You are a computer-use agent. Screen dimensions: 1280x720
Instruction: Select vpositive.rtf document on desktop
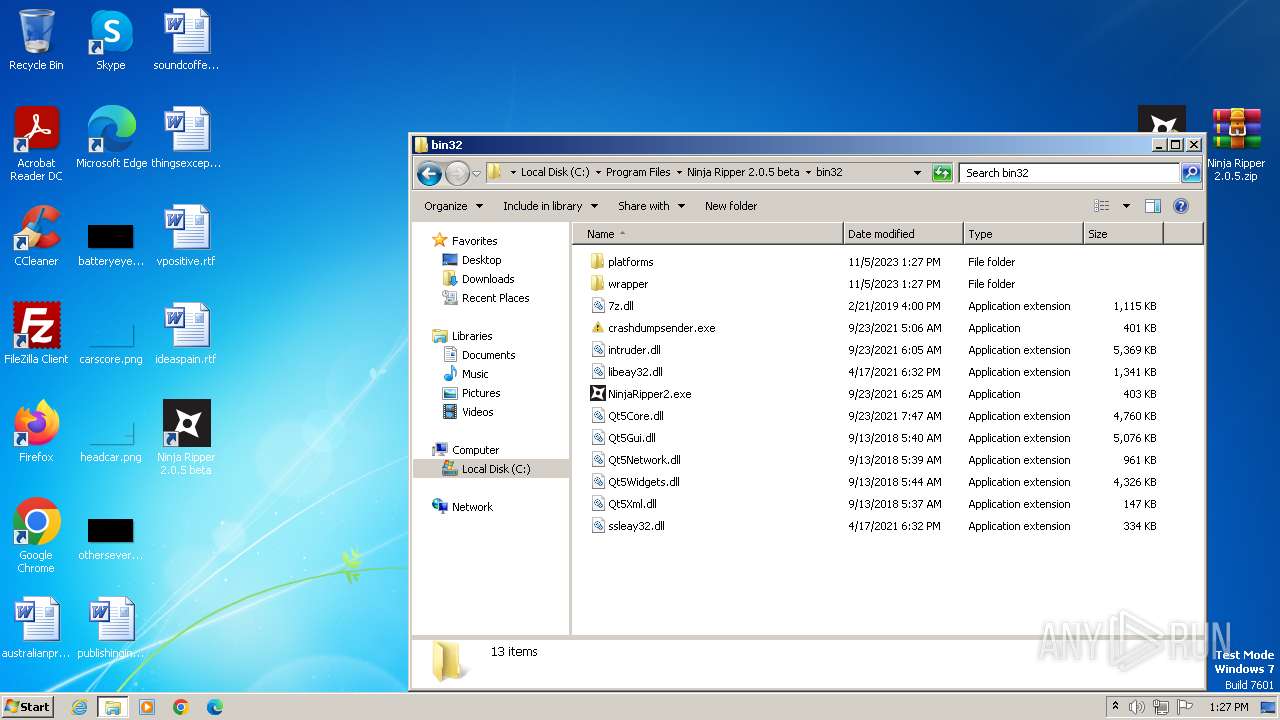click(186, 236)
